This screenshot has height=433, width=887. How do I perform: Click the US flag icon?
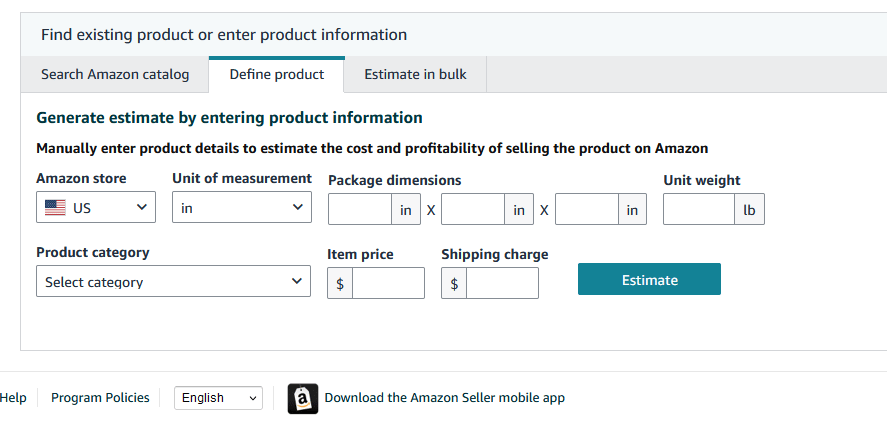coord(56,208)
